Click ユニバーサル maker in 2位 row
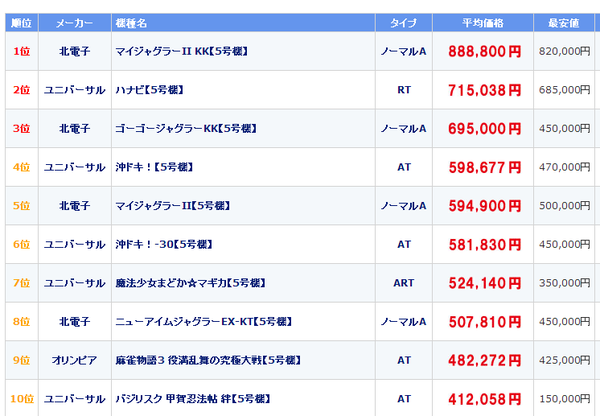 [x=75, y=90]
